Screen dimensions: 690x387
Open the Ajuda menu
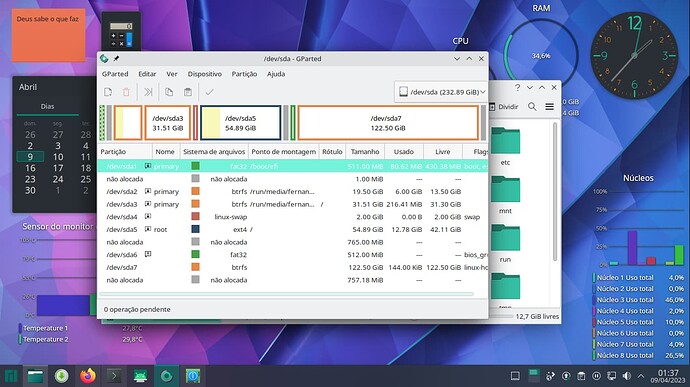(276, 74)
